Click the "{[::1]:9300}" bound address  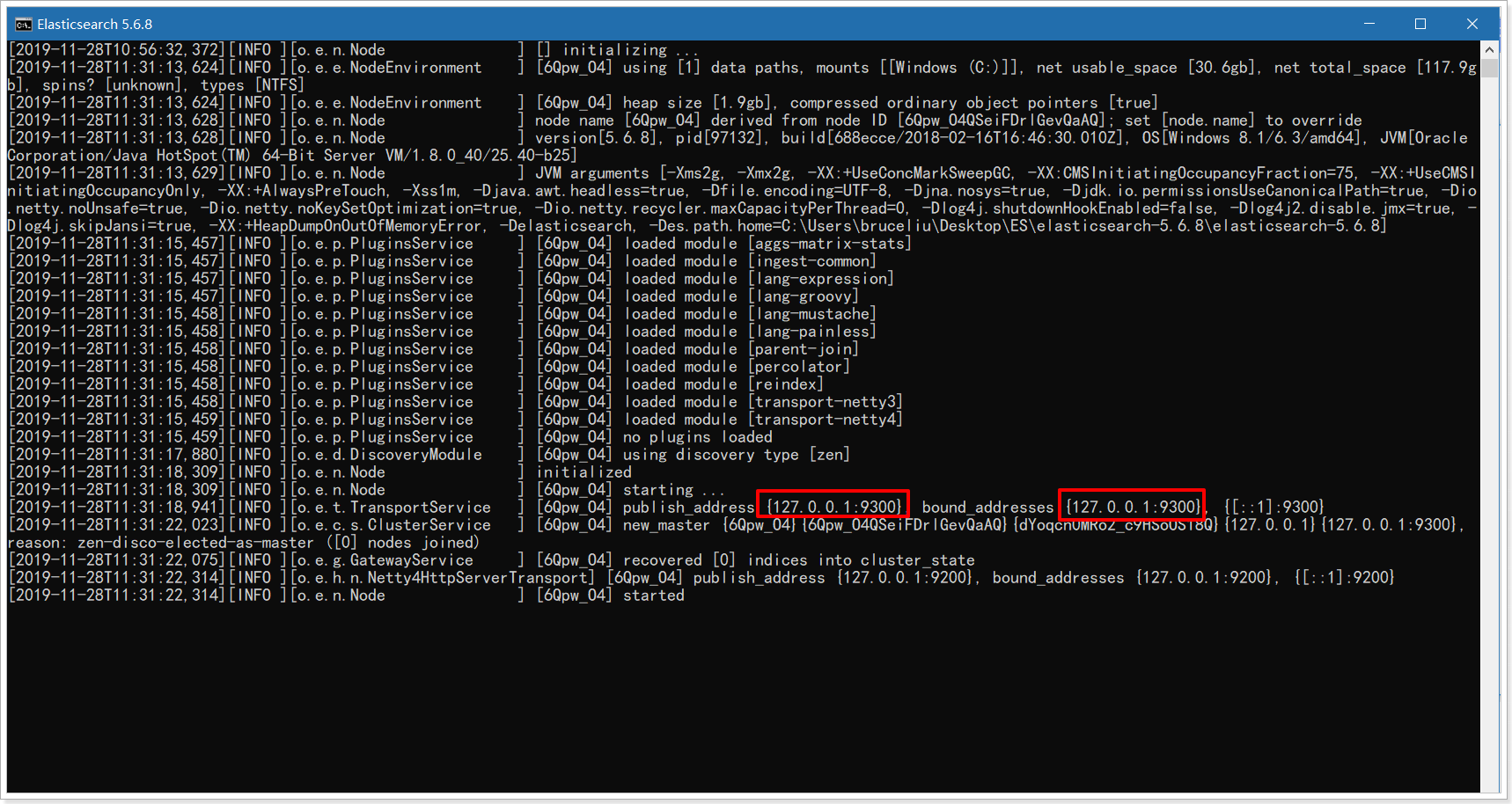(x=1273, y=508)
